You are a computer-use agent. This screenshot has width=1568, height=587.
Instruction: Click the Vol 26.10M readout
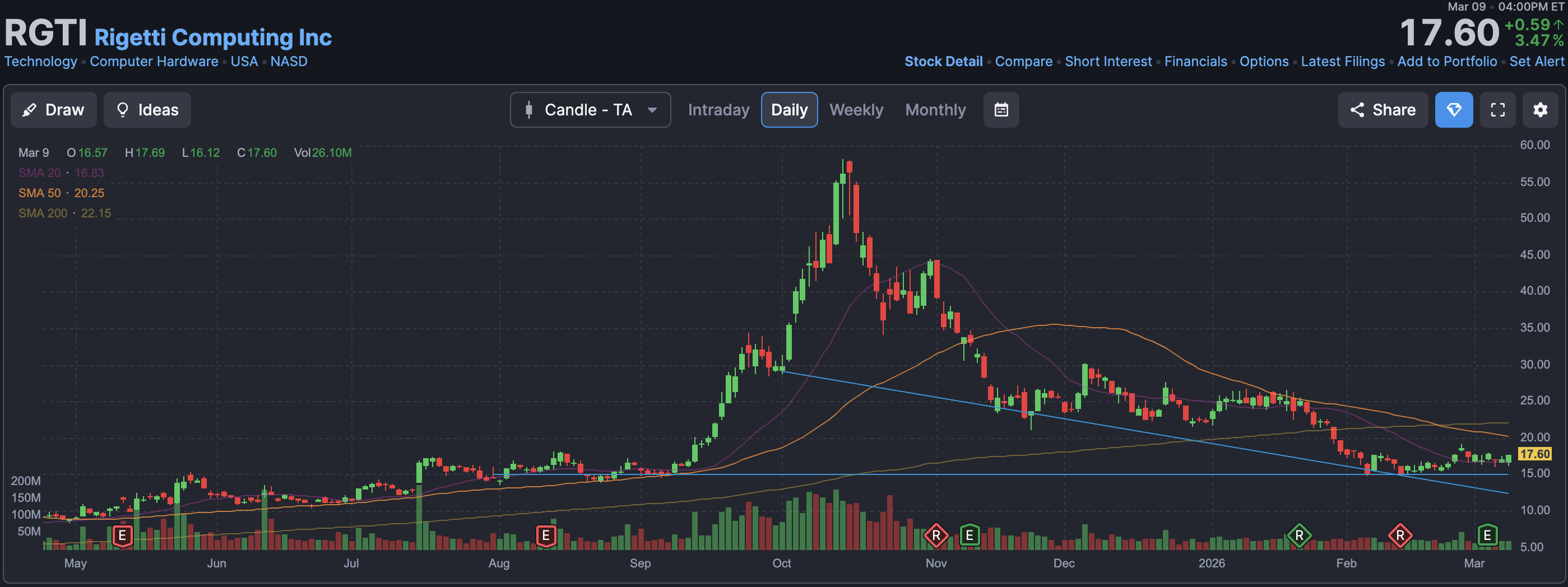click(x=323, y=153)
